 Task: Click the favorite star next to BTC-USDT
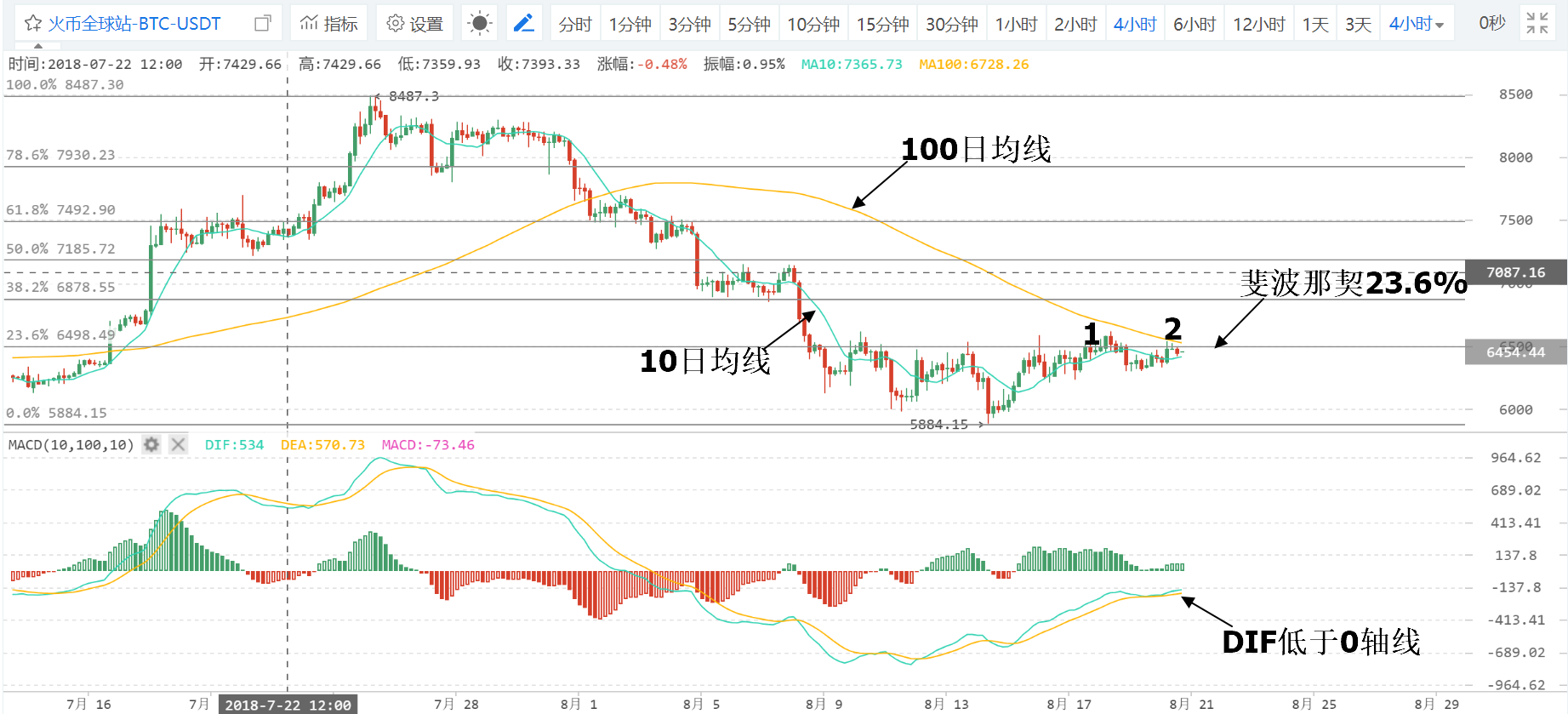pyautogui.click(x=33, y=24)
